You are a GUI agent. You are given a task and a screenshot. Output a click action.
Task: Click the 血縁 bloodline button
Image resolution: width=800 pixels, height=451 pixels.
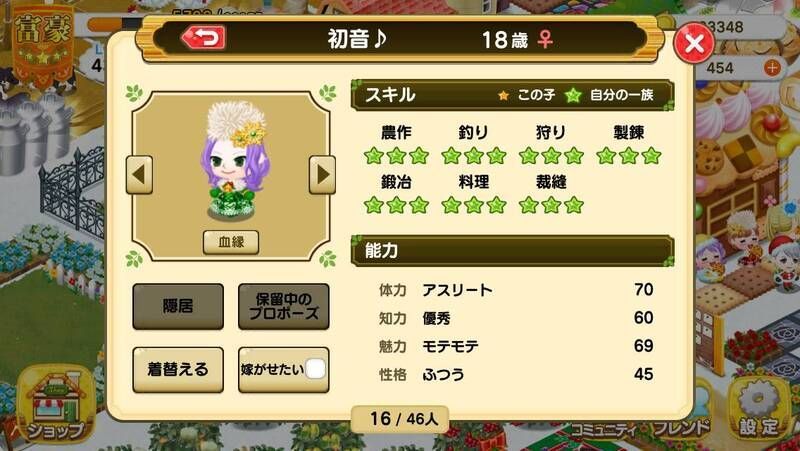point(231,242)
